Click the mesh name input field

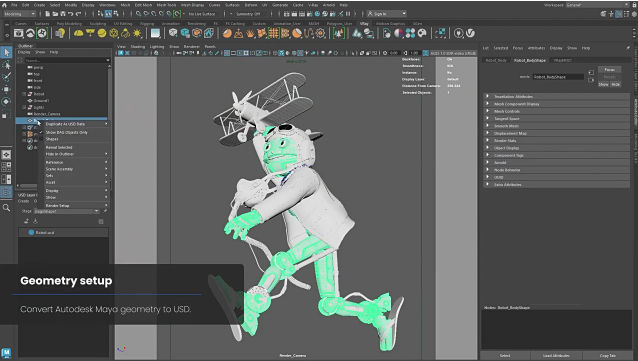click(x=558, y=77)
